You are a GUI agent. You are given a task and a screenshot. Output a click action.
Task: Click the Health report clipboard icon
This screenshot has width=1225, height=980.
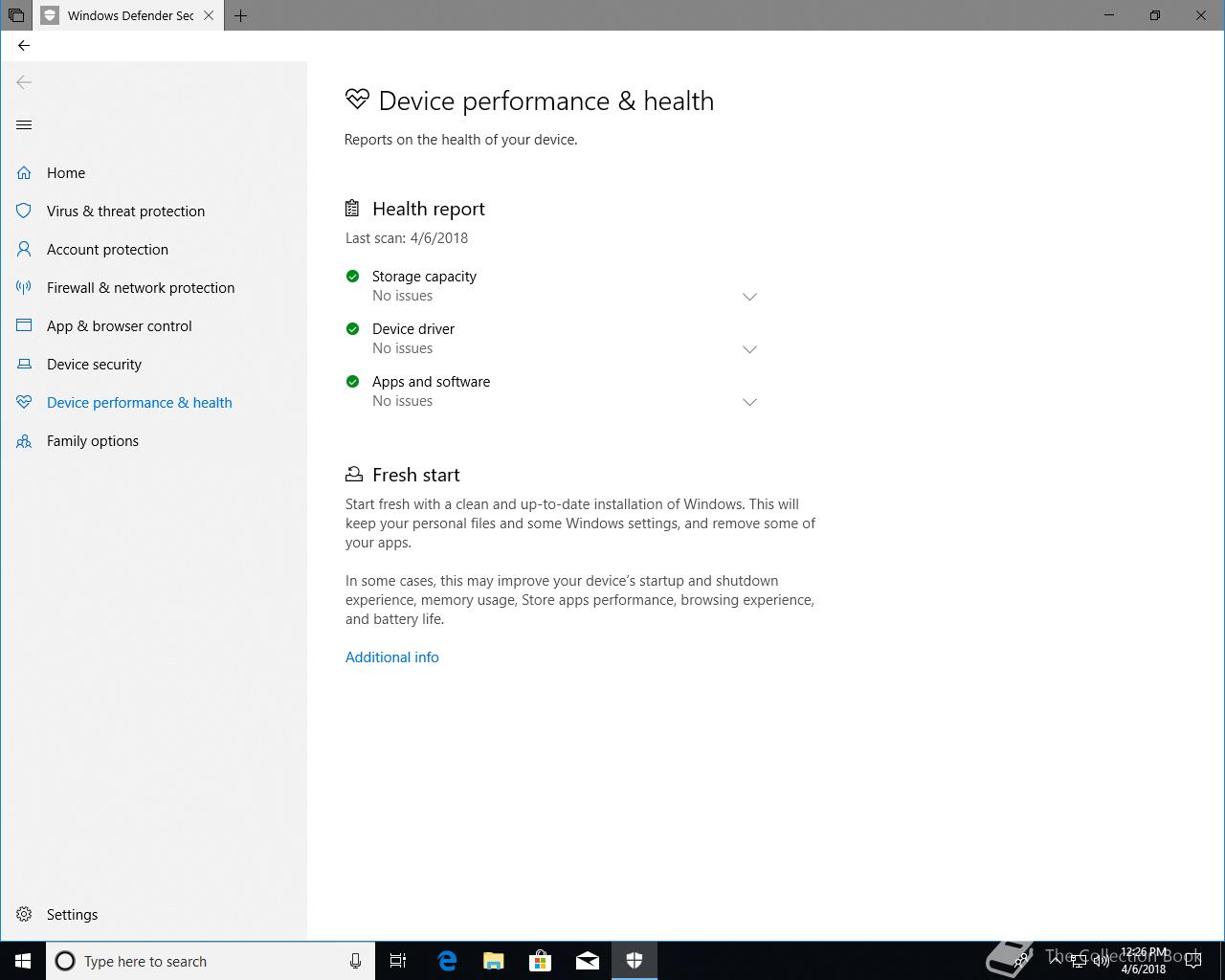pyautogui.click(x=352, y=208)
